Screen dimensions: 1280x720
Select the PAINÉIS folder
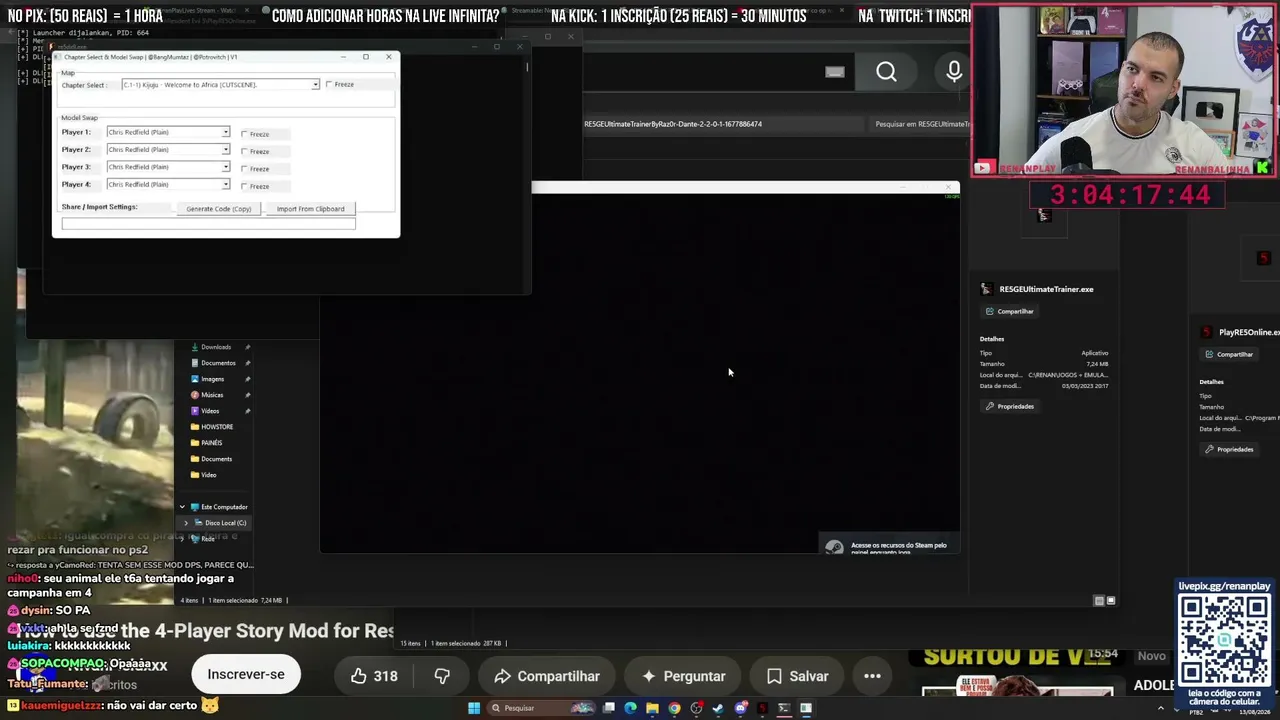pos(211,443)
